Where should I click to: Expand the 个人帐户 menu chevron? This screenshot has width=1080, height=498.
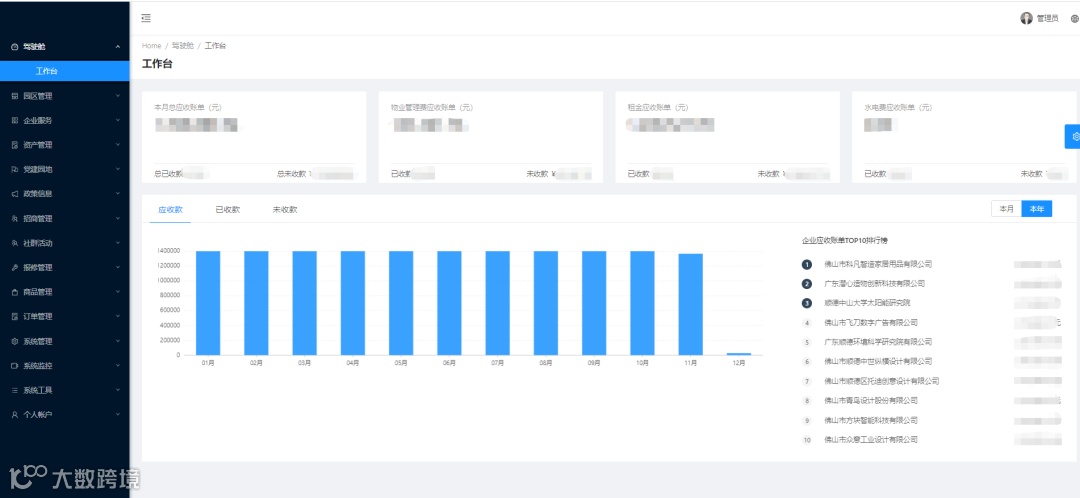(118, 415)
